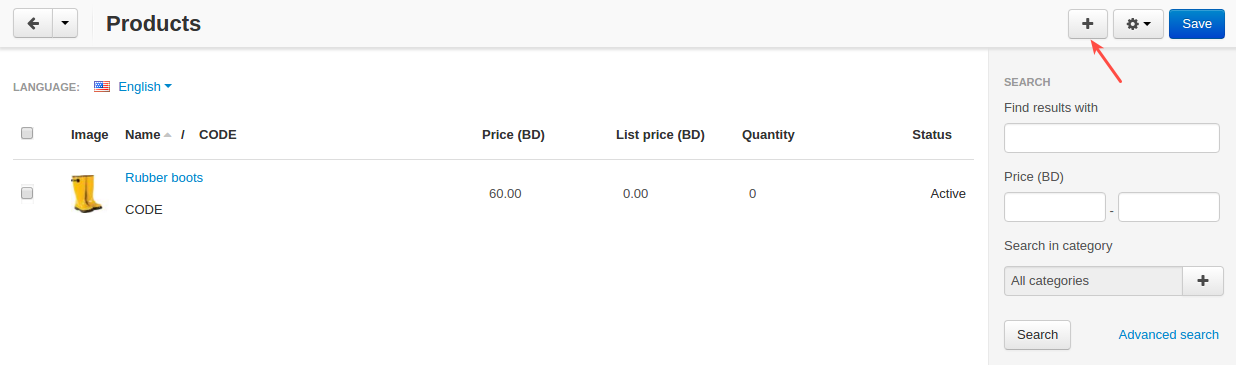Screen dimensions: 1236x365
Task: Focus the maximum Price (BD) field
Action: 1169,207
